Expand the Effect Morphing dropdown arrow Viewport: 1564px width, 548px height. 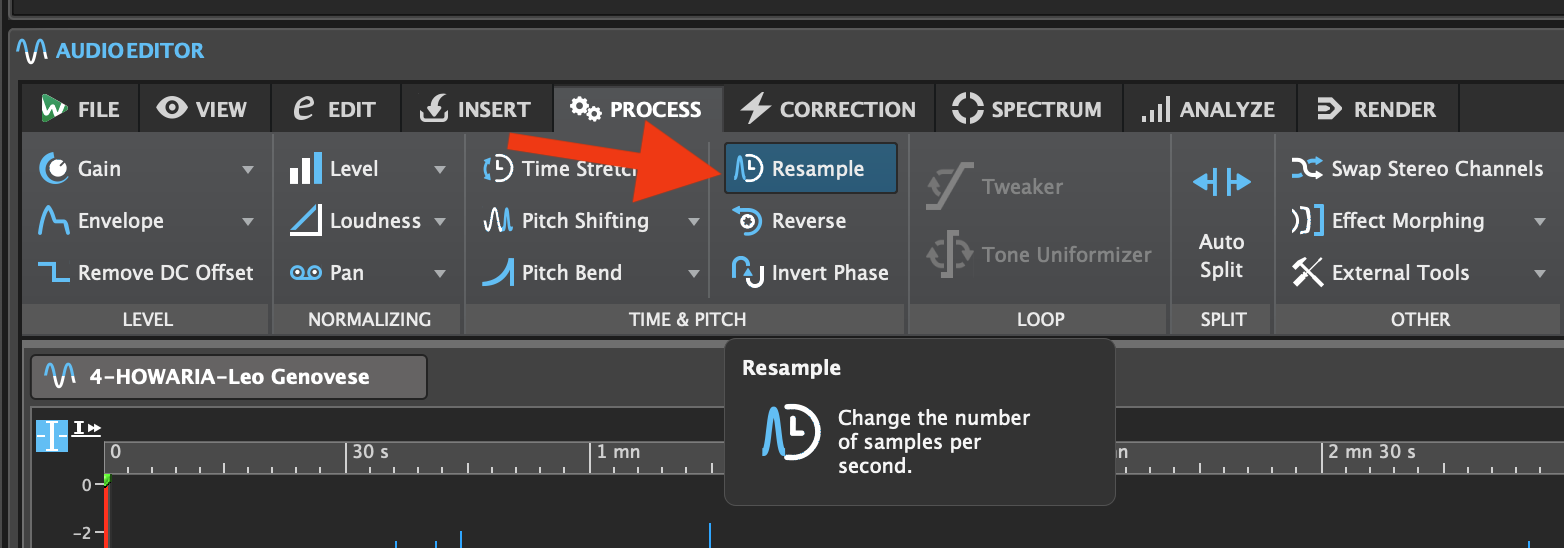click(1540, 221)
